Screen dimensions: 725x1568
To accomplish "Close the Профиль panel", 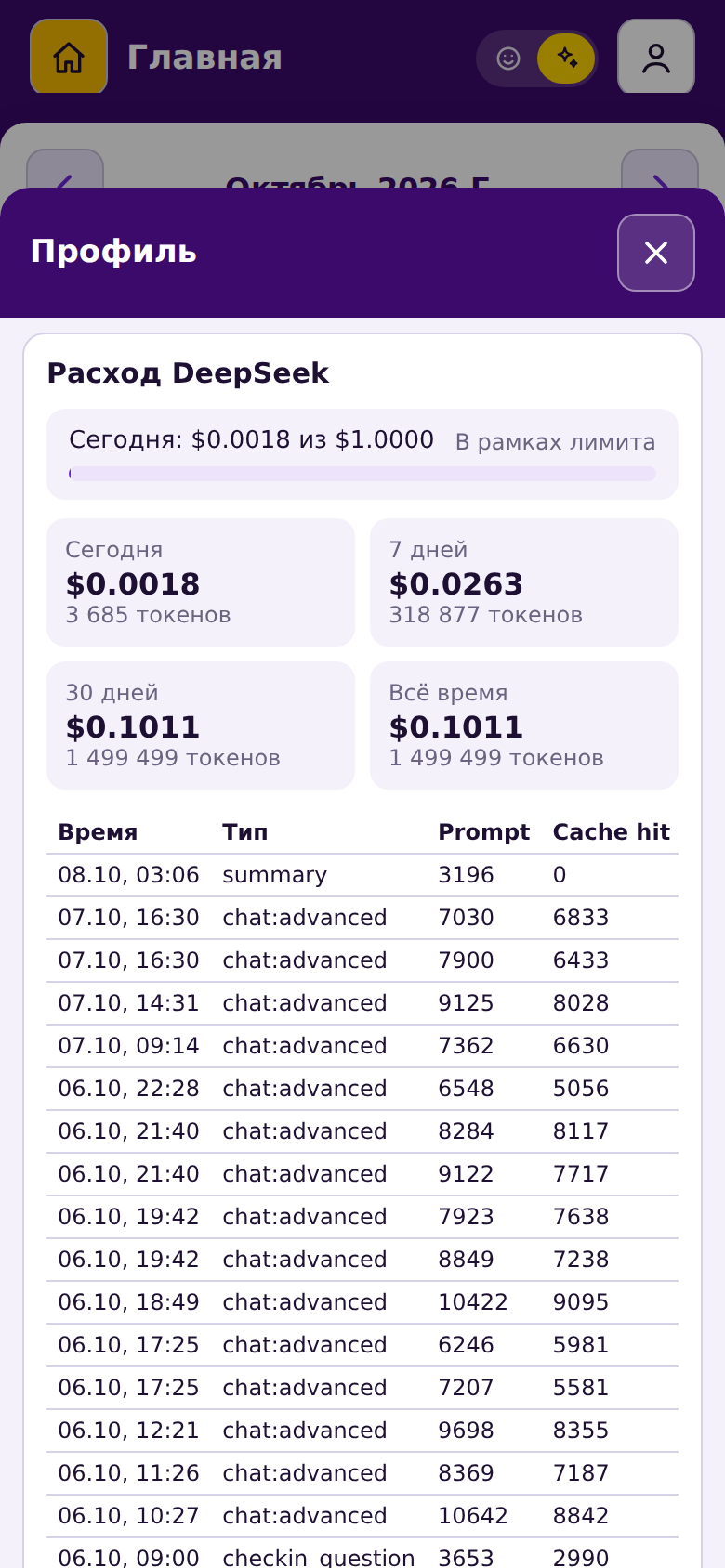I will pyautogui.click(x=656, y=253).
